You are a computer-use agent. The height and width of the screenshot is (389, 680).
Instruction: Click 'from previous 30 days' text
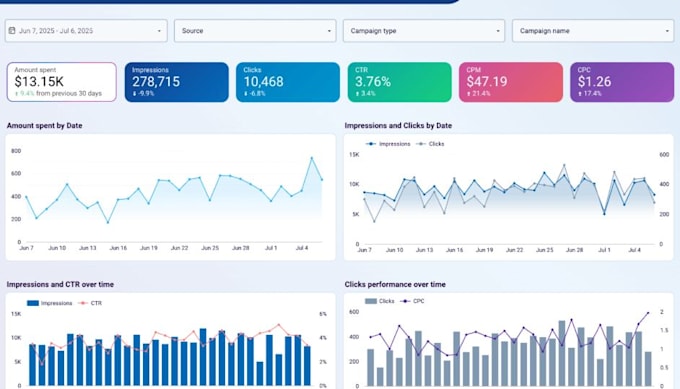[69, 94]
